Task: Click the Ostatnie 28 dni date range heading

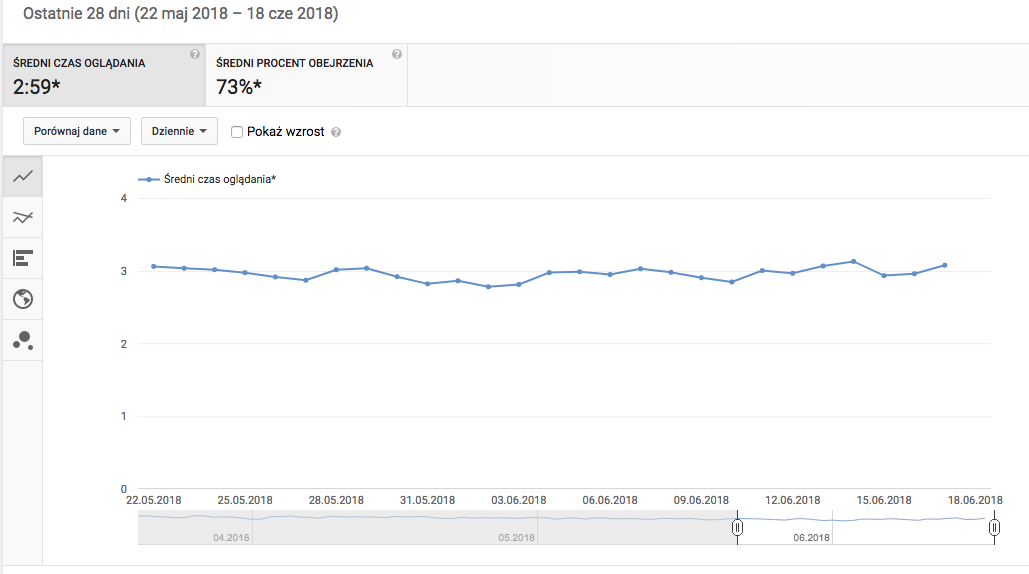Action: coord(180,13)
